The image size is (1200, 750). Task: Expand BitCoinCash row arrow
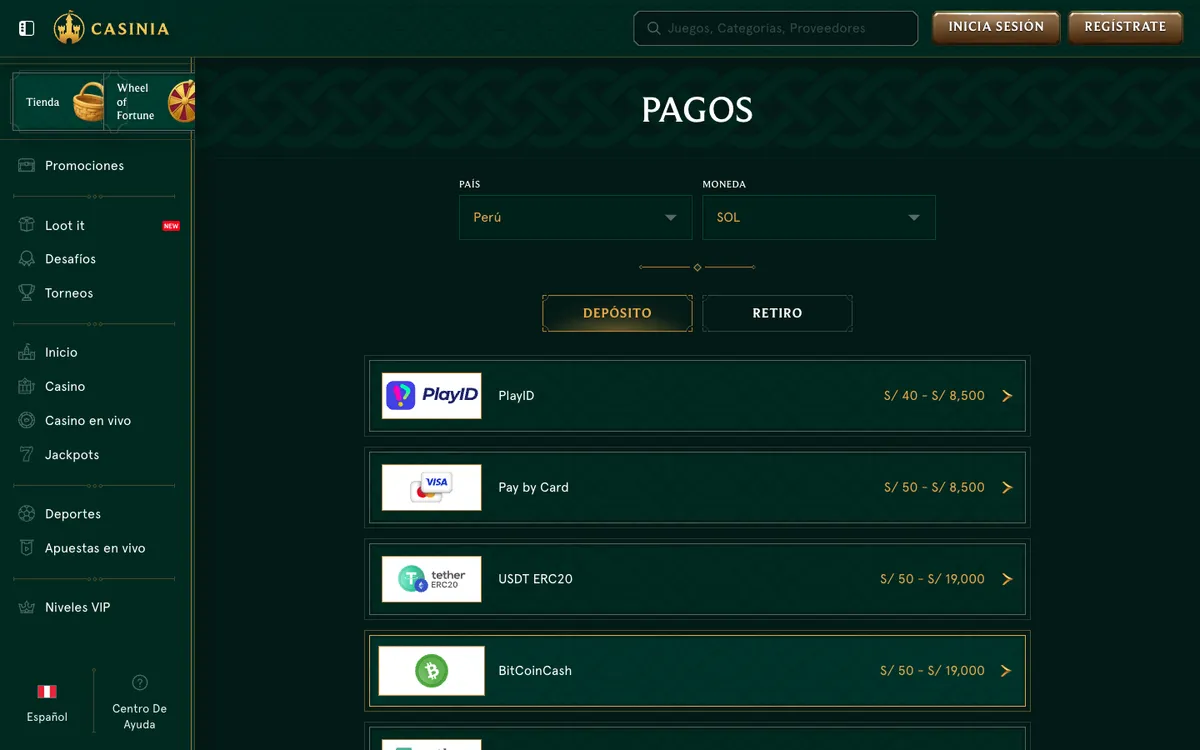tap(1007, 671)
